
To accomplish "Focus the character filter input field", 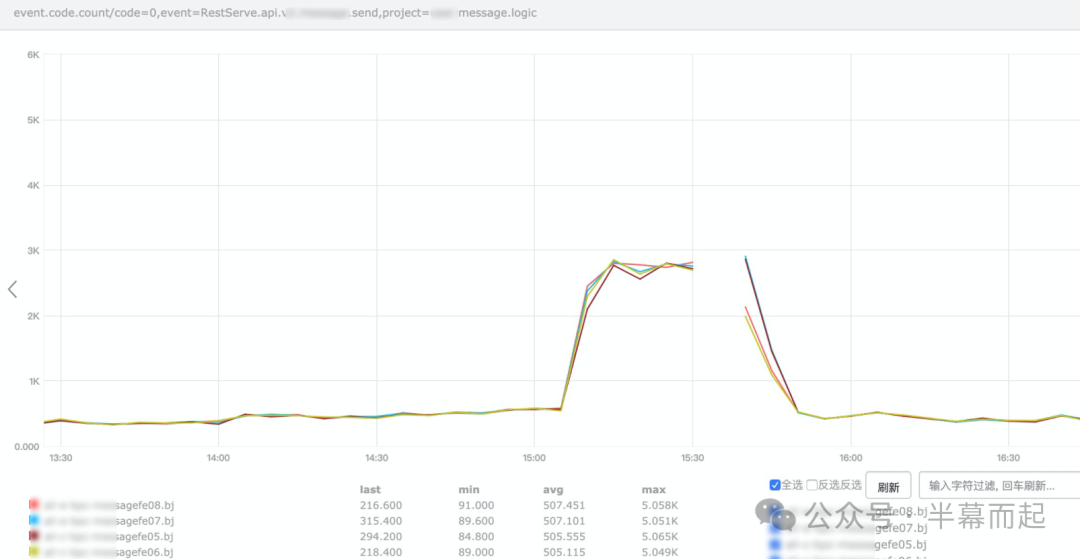I will [999, 485].
